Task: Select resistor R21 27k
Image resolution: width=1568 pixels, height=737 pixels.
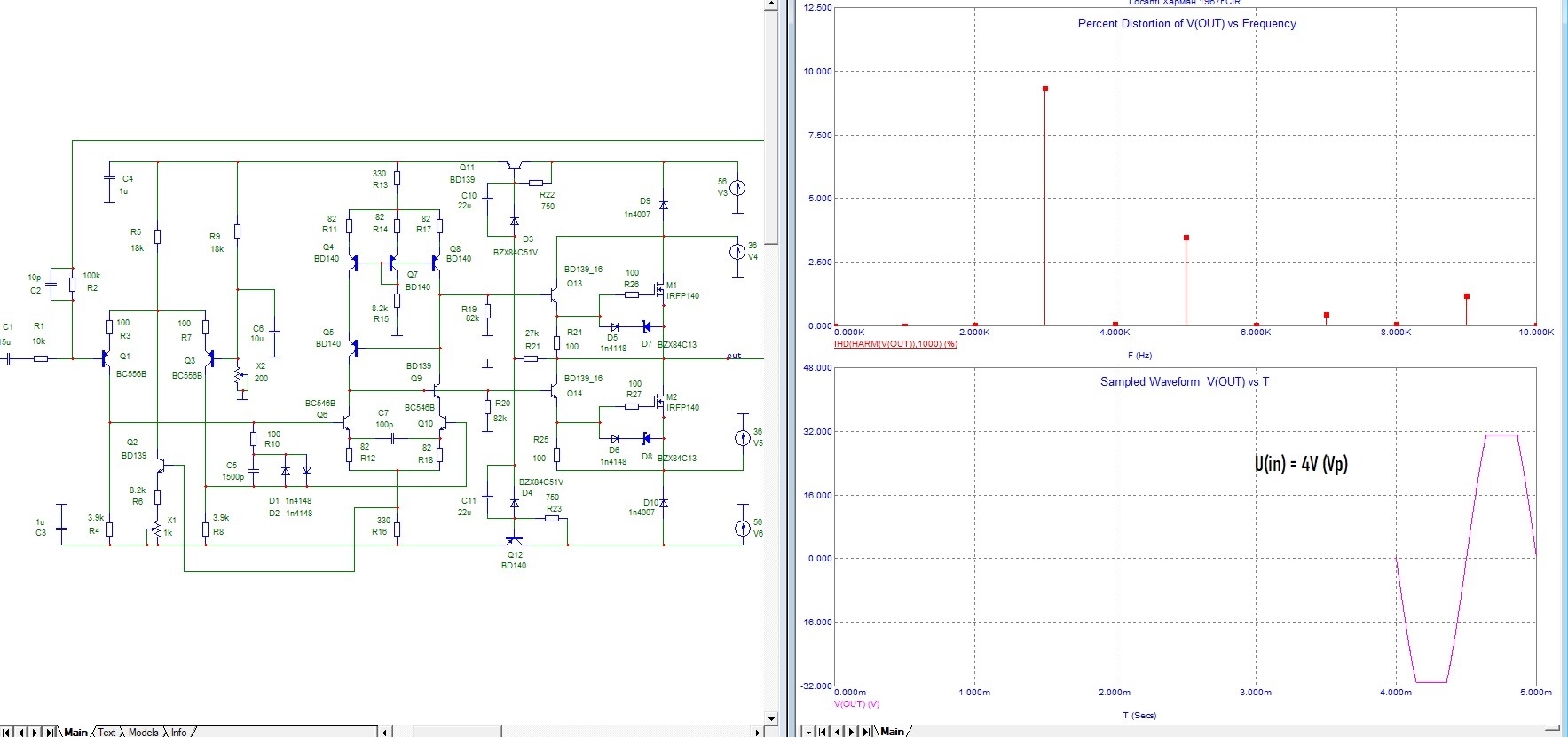Action: [x=531, y=358]
